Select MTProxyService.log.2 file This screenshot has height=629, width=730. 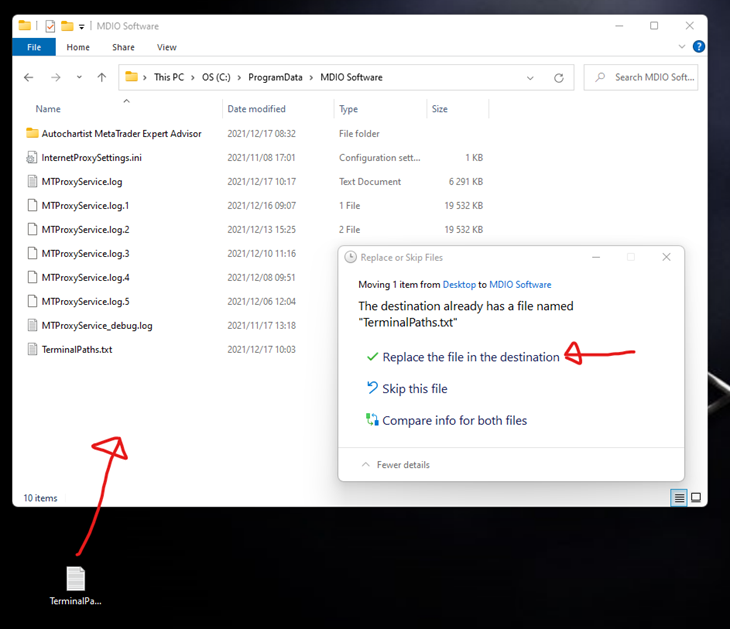[x=85, y=230]
